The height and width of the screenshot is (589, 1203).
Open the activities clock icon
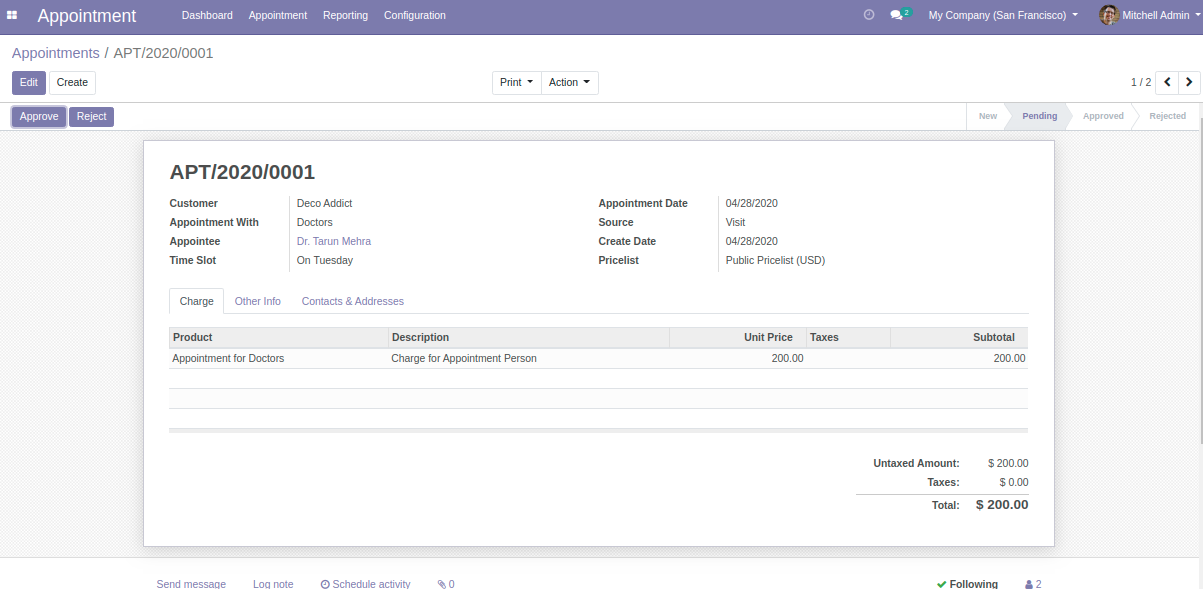point(868,15)
